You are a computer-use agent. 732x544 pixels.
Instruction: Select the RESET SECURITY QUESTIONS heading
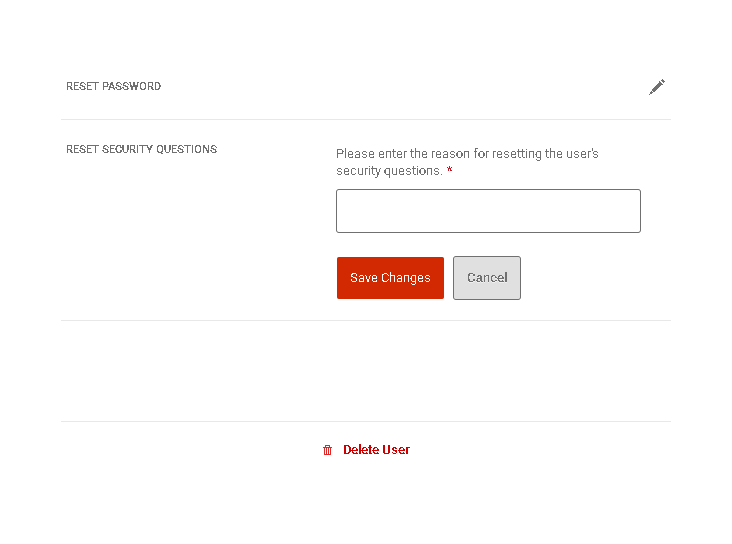[x=141, y=149]
